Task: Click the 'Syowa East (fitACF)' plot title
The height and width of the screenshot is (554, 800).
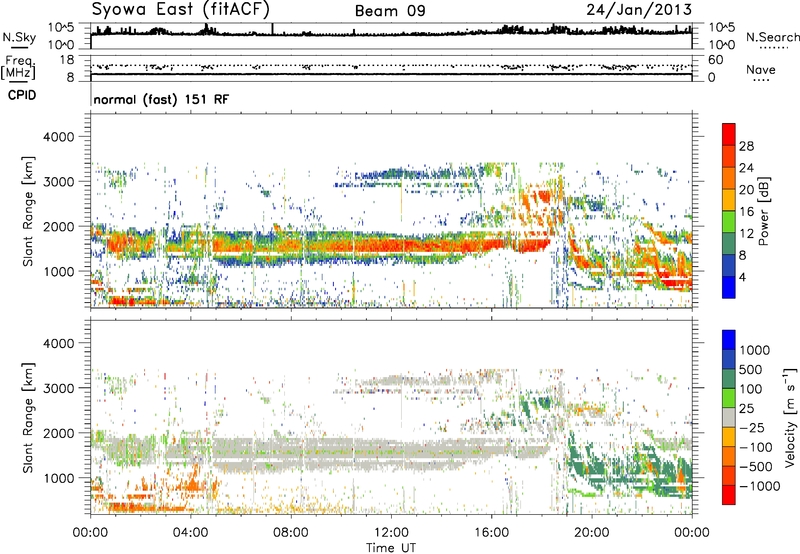Action: click(x=181, y=9)
